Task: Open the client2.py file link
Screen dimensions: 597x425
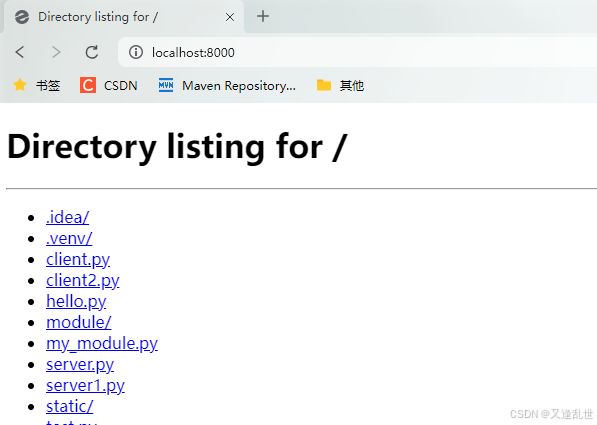Action: (83, 281)
